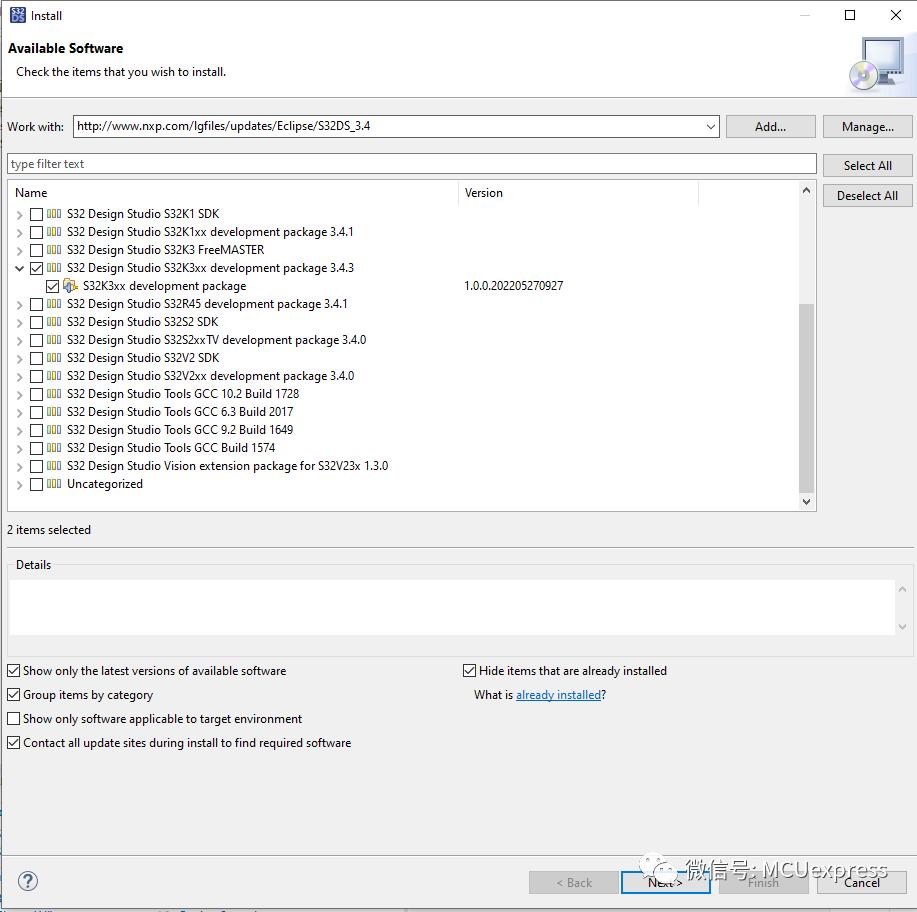Check the S32 Design Studio S32V2 SDK box

[x=36, y=358]
